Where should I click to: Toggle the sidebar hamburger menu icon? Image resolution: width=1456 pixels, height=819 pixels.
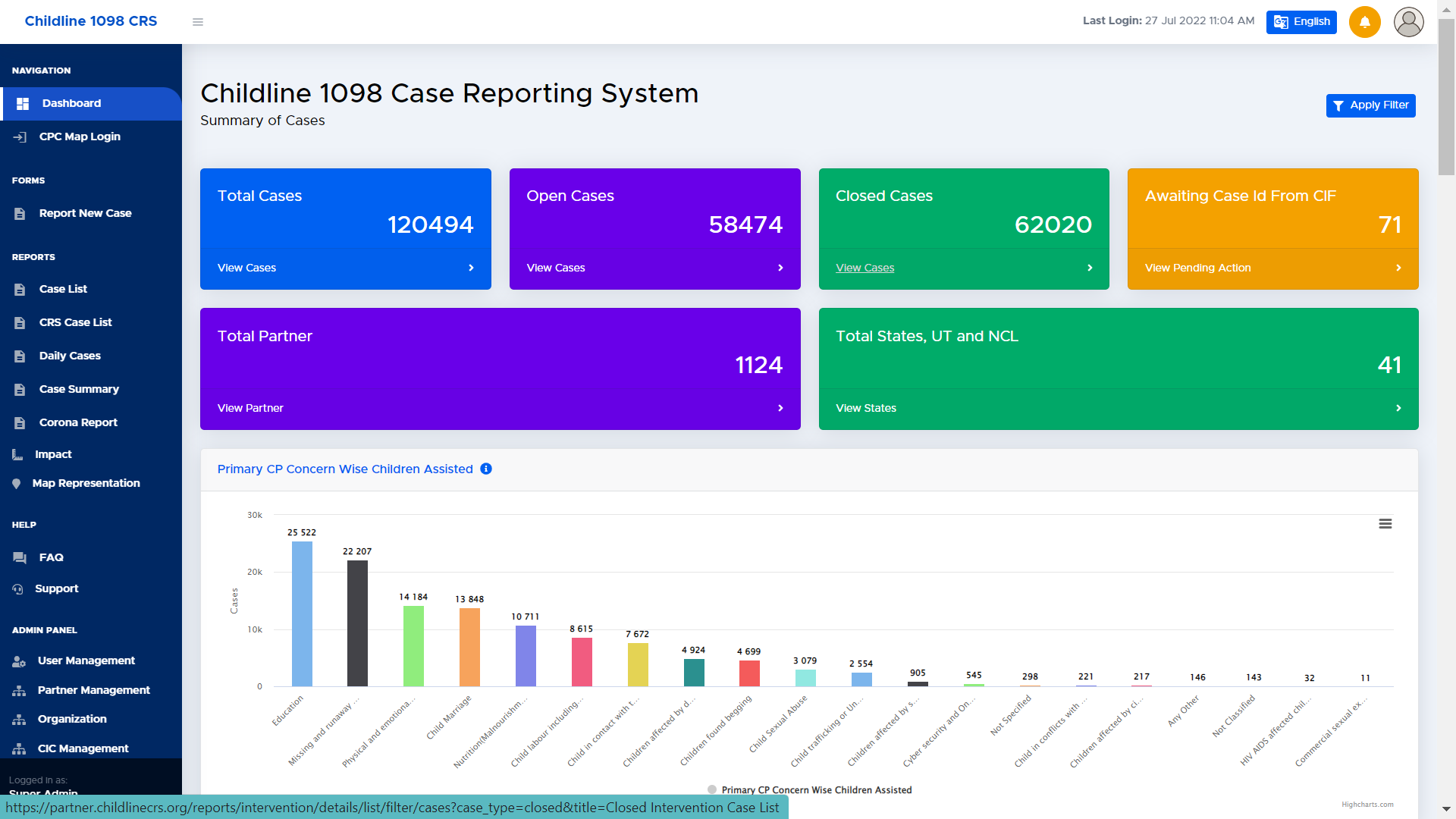(198, 22)
